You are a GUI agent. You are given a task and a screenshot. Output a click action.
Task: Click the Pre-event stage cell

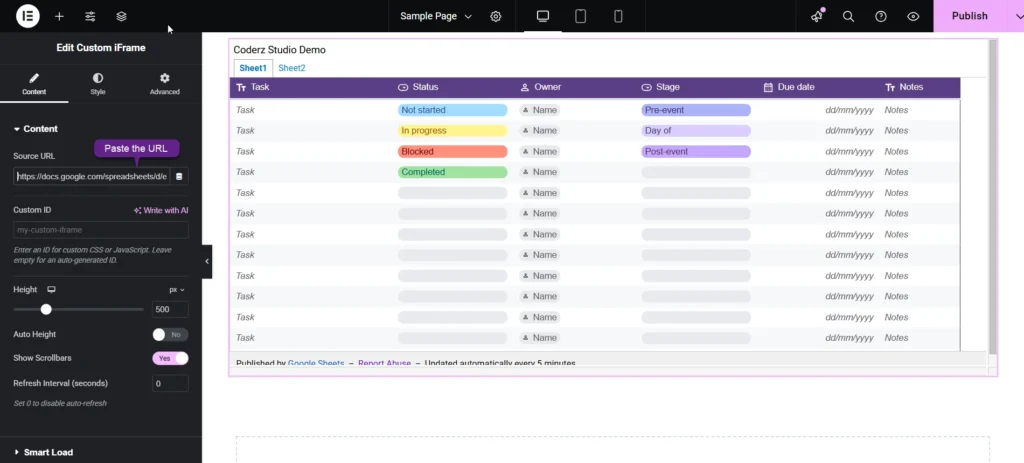(x=696, y=110)
